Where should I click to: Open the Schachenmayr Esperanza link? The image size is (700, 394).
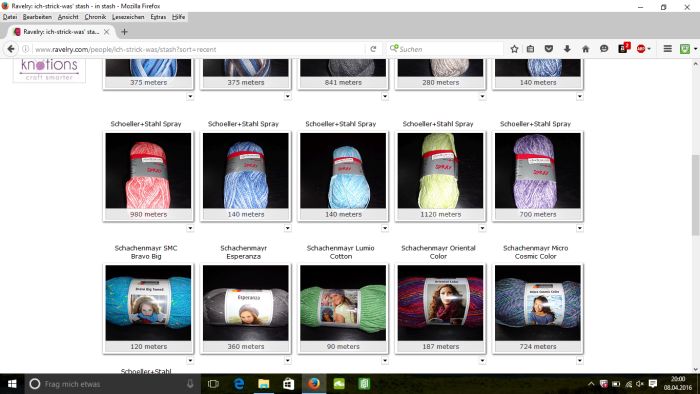[243, 252]
